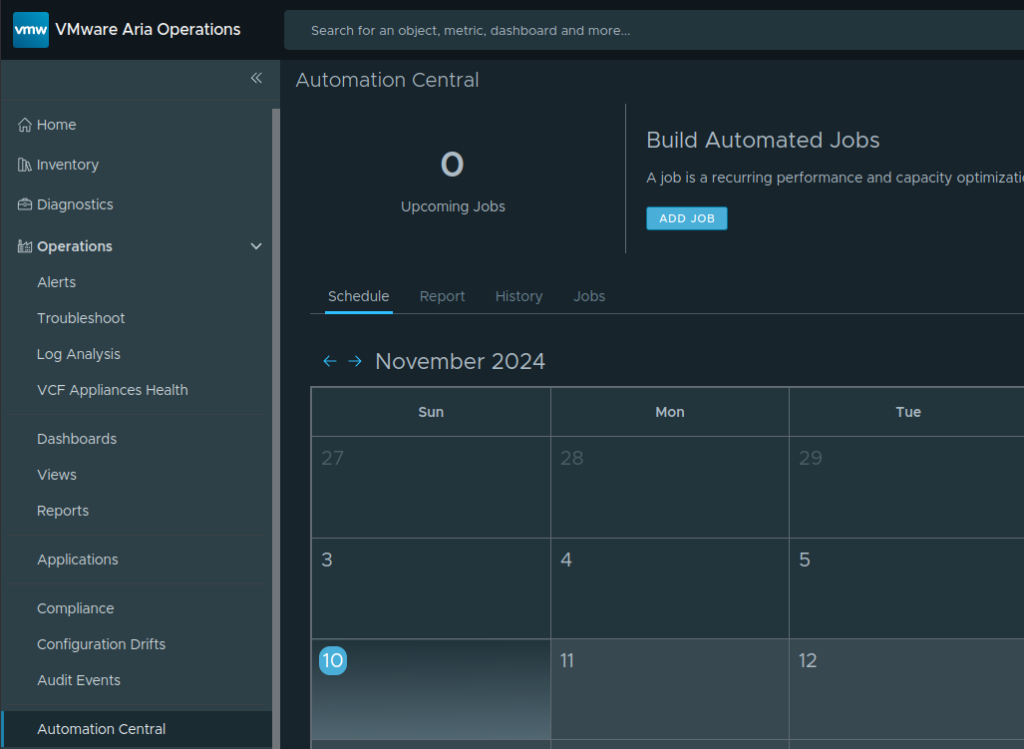Click the Upcoming Jobs count

click(452, 164)
